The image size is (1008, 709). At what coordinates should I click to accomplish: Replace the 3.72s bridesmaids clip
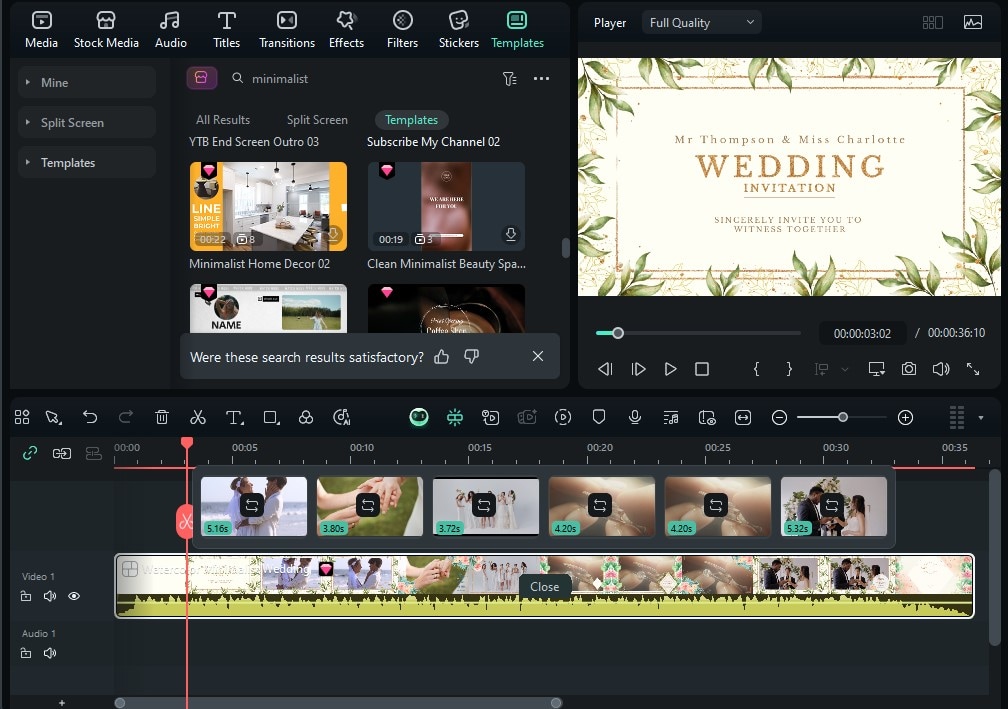pos(483,506)
